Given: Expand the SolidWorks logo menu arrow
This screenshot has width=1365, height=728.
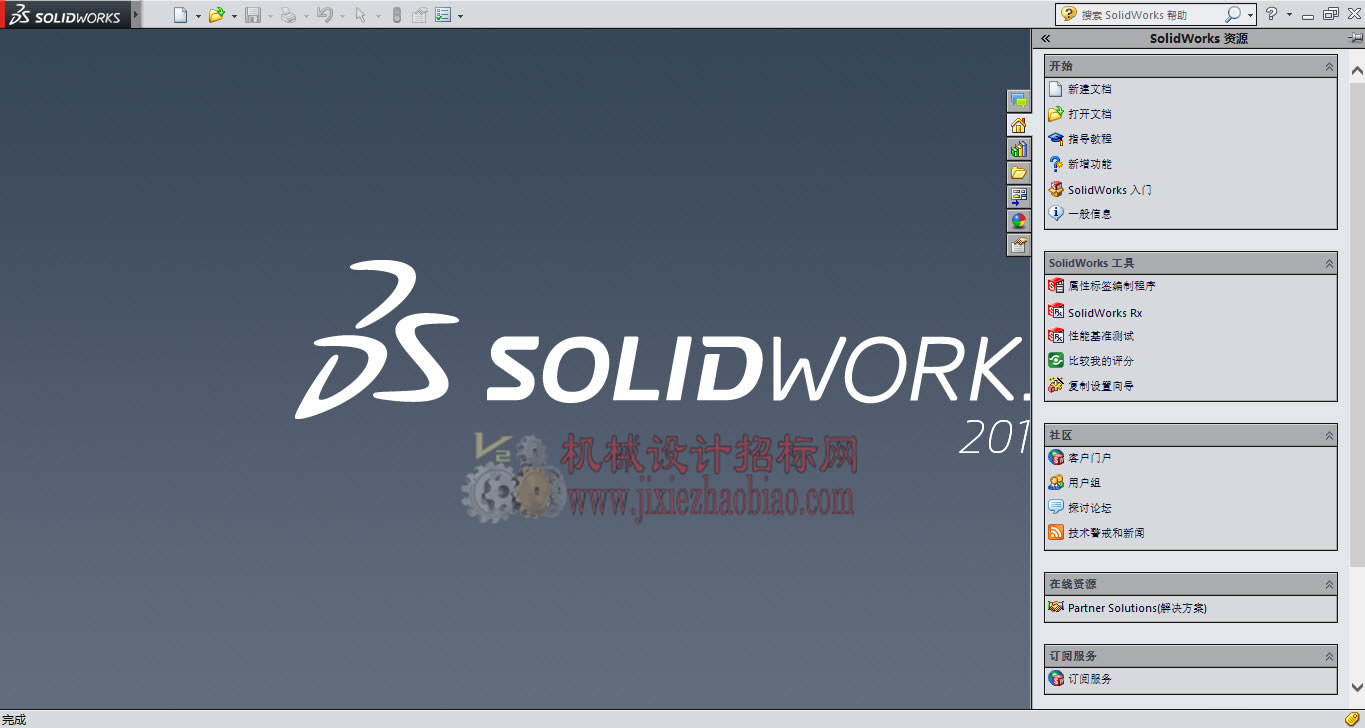Looking at the screenshot, I should [137, 15].
